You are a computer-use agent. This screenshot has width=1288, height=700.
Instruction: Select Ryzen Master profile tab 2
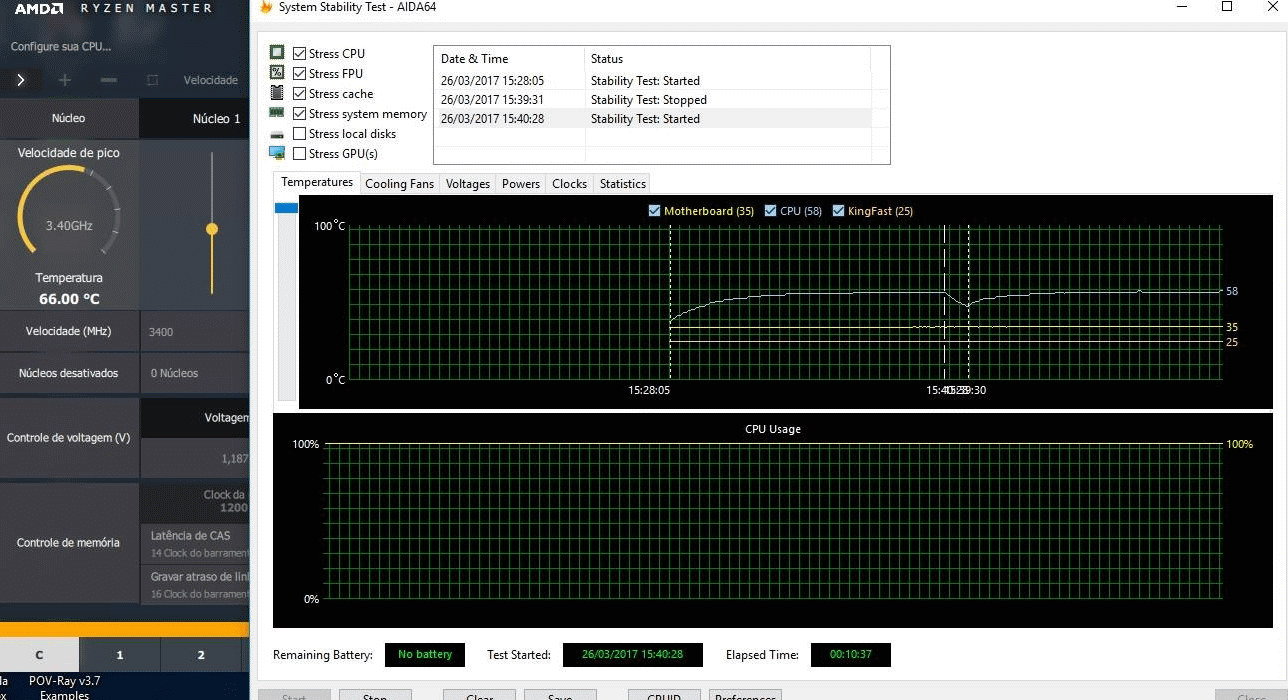click(x=201, y=655)
